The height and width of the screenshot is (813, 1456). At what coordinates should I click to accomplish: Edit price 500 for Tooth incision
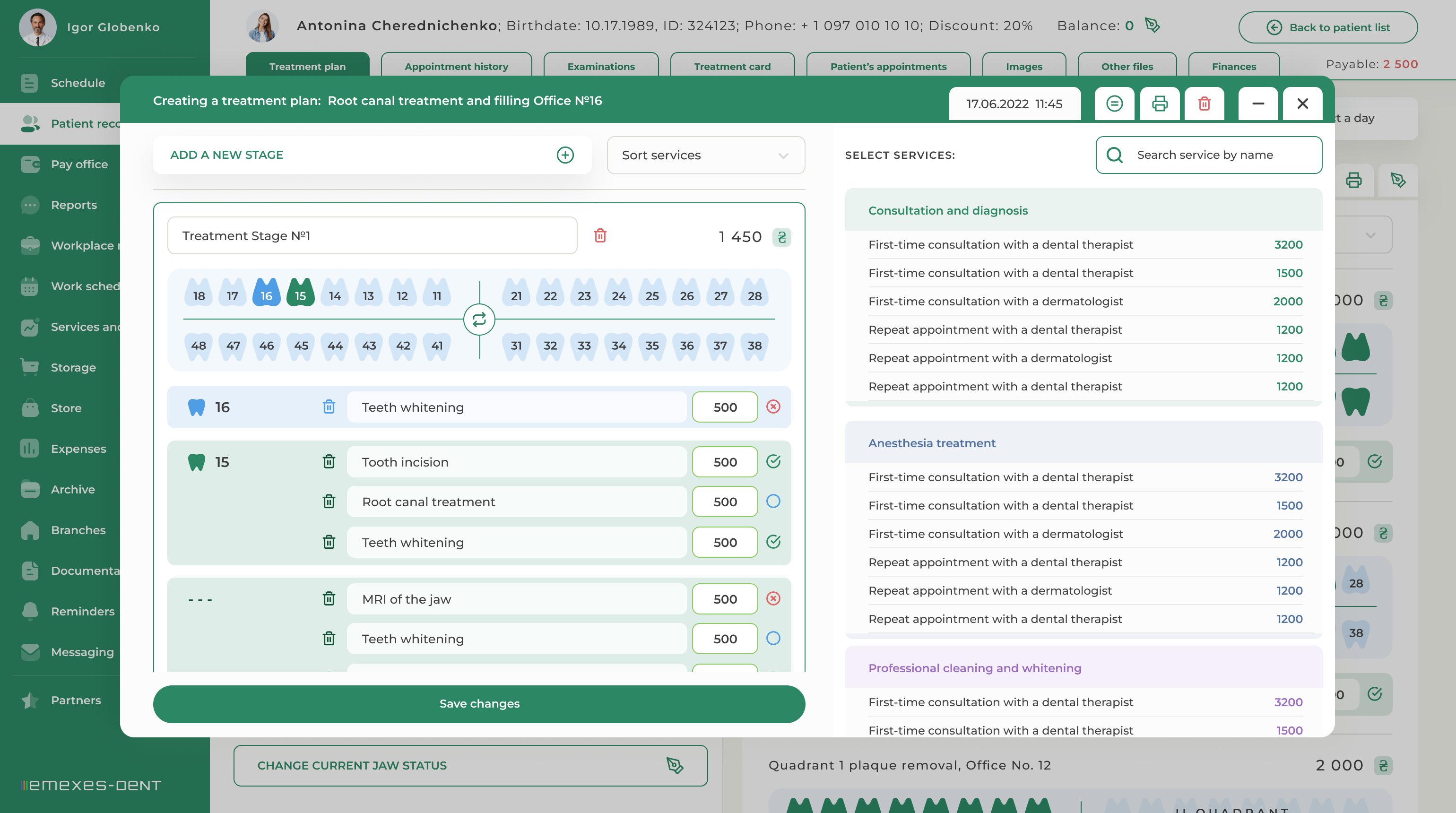(725, 462)
